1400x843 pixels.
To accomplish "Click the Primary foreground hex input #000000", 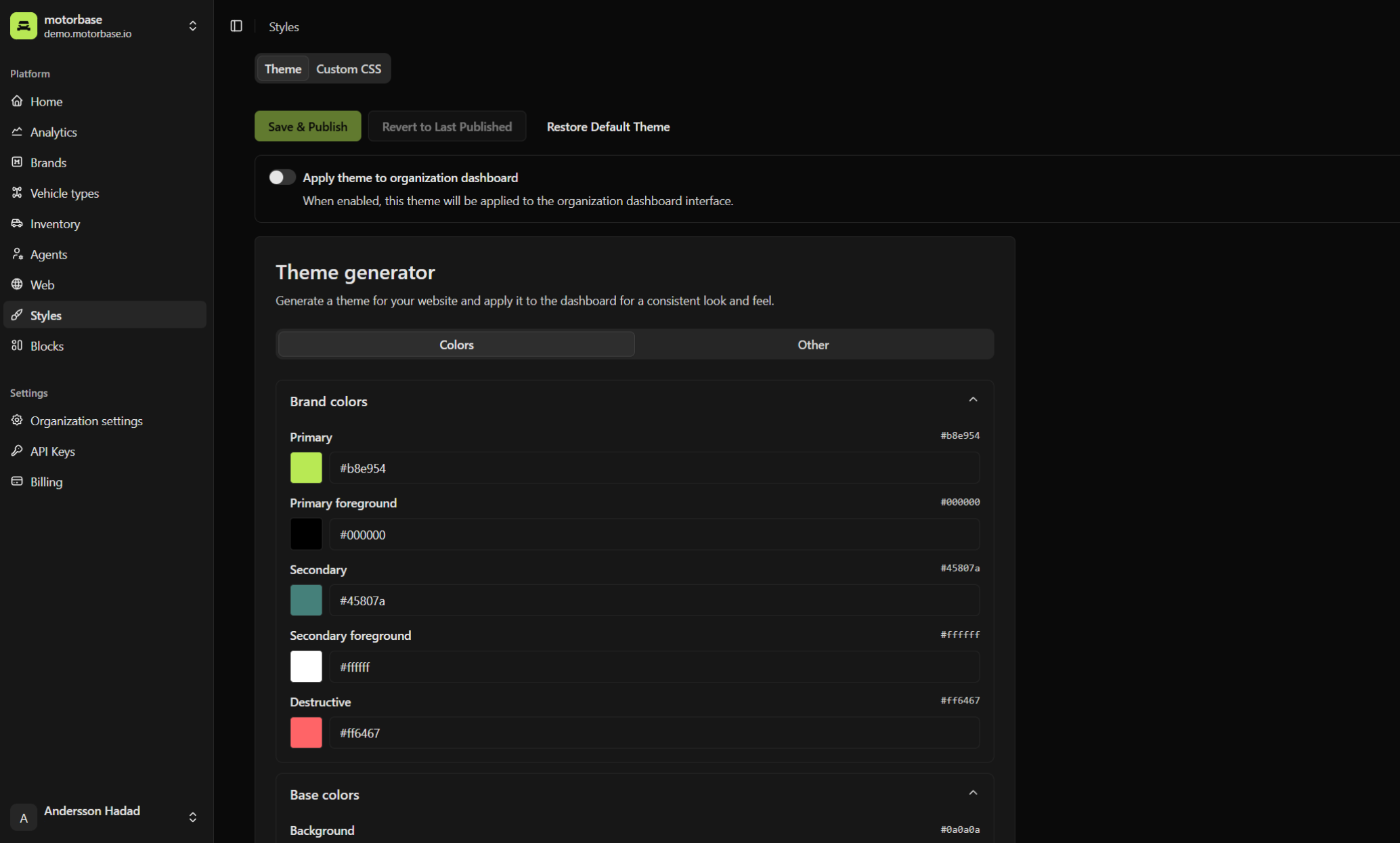I will pos(654,534).
